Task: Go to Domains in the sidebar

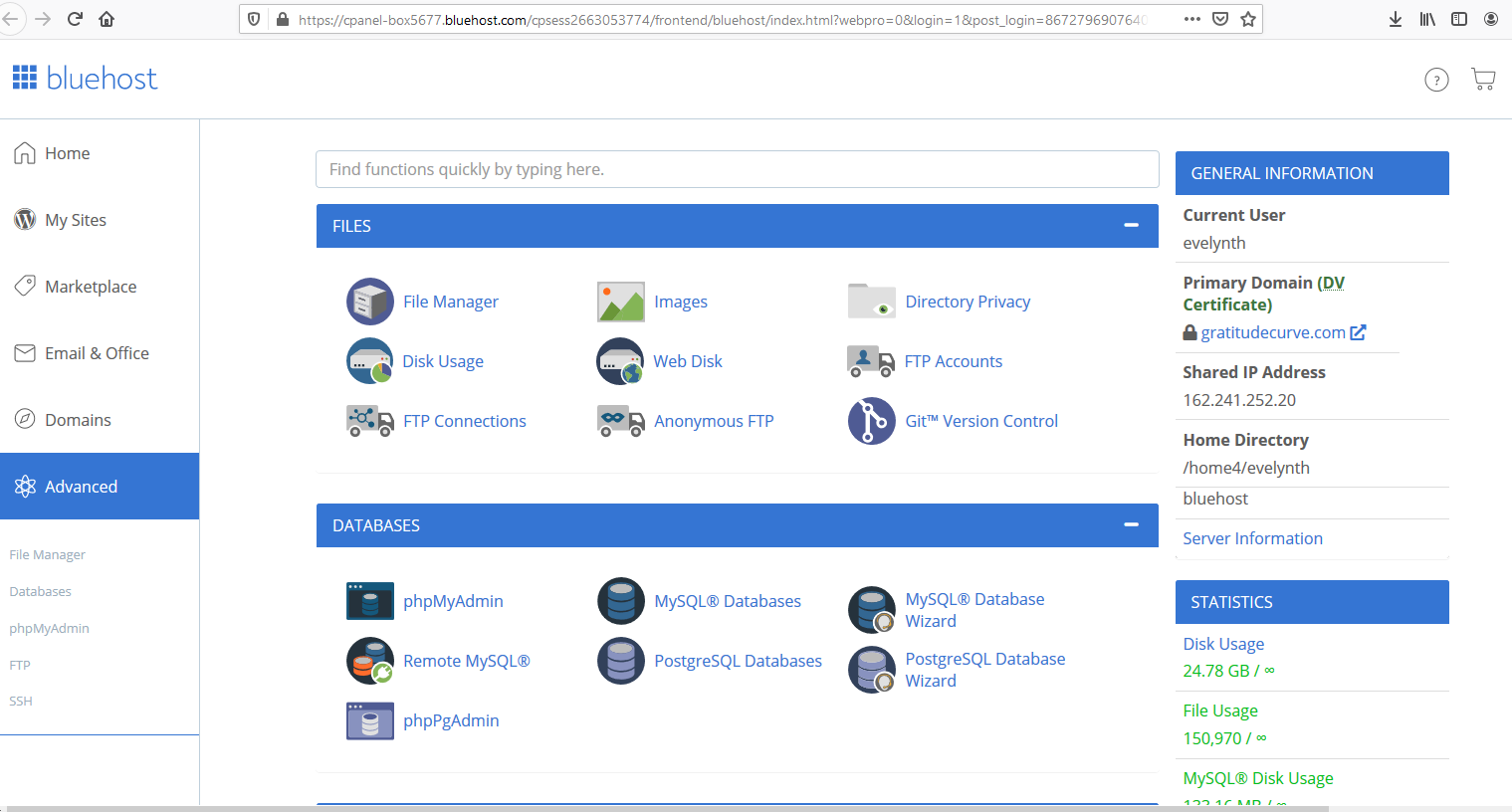Action: [78, 420]
